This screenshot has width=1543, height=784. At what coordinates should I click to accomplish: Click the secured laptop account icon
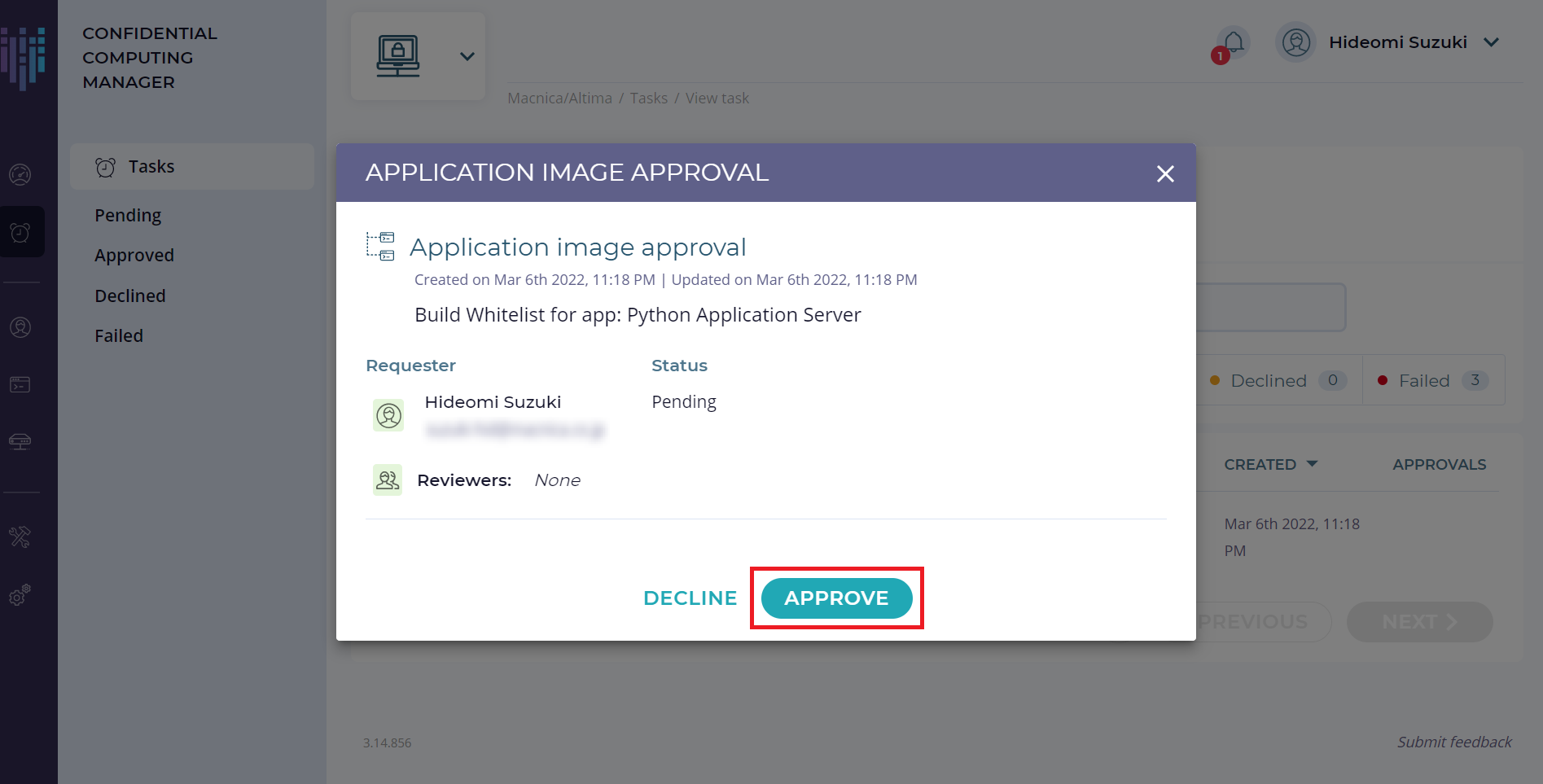[398, 56]
